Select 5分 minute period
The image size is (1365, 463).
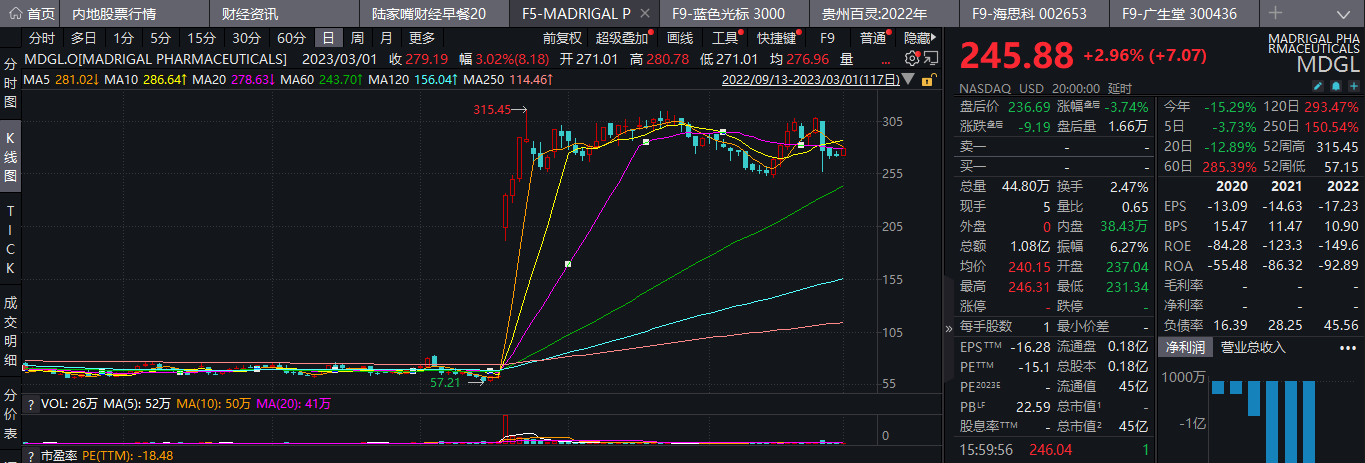tap(160, 38)
